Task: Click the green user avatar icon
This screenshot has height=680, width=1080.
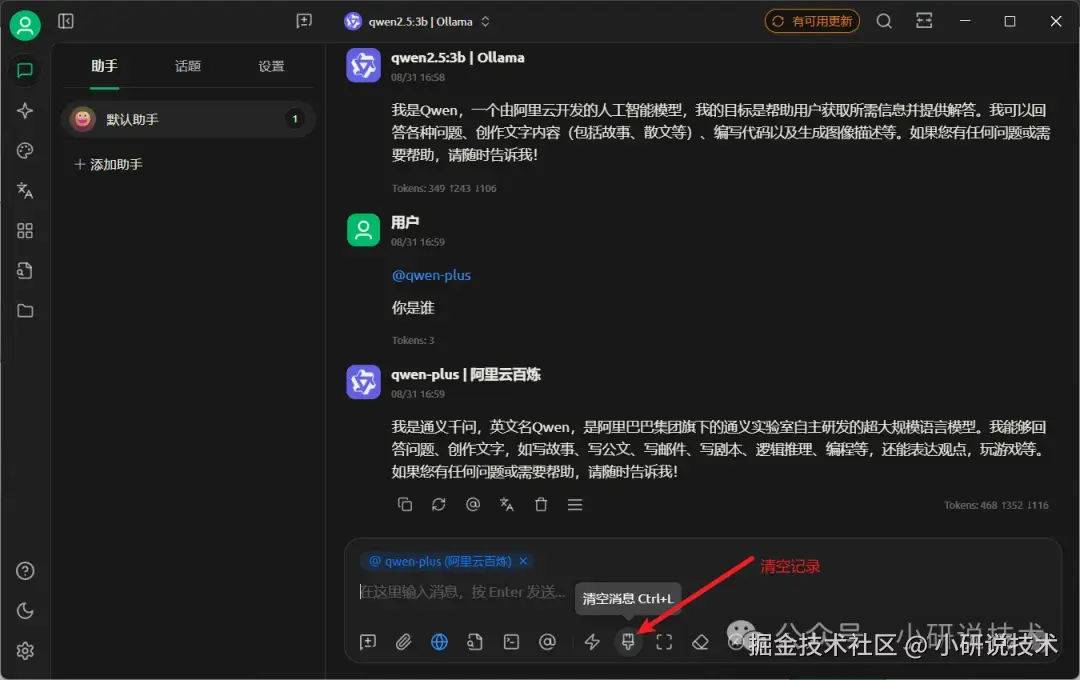Action: point(25,25)
